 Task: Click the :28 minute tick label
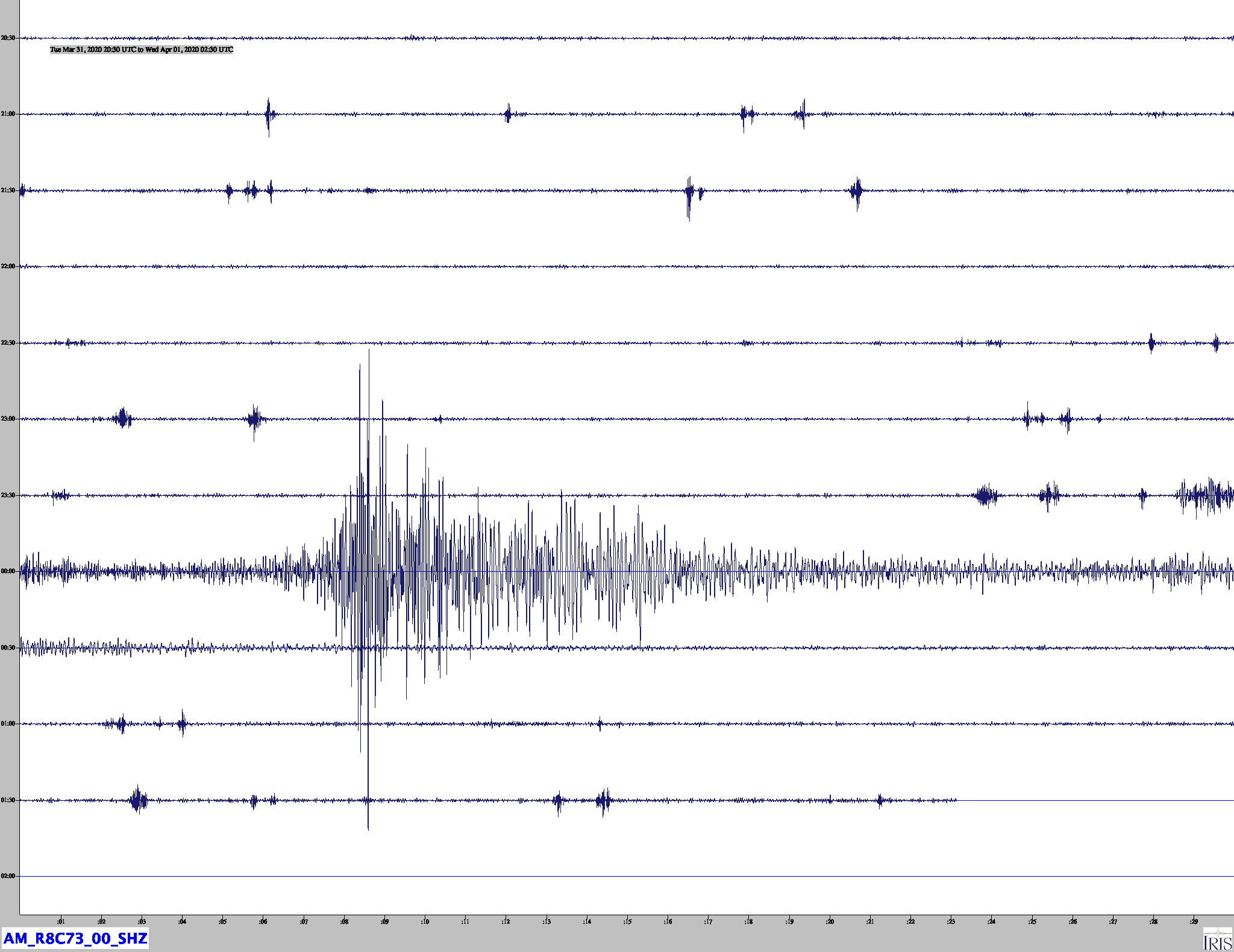click(1153, 921)
